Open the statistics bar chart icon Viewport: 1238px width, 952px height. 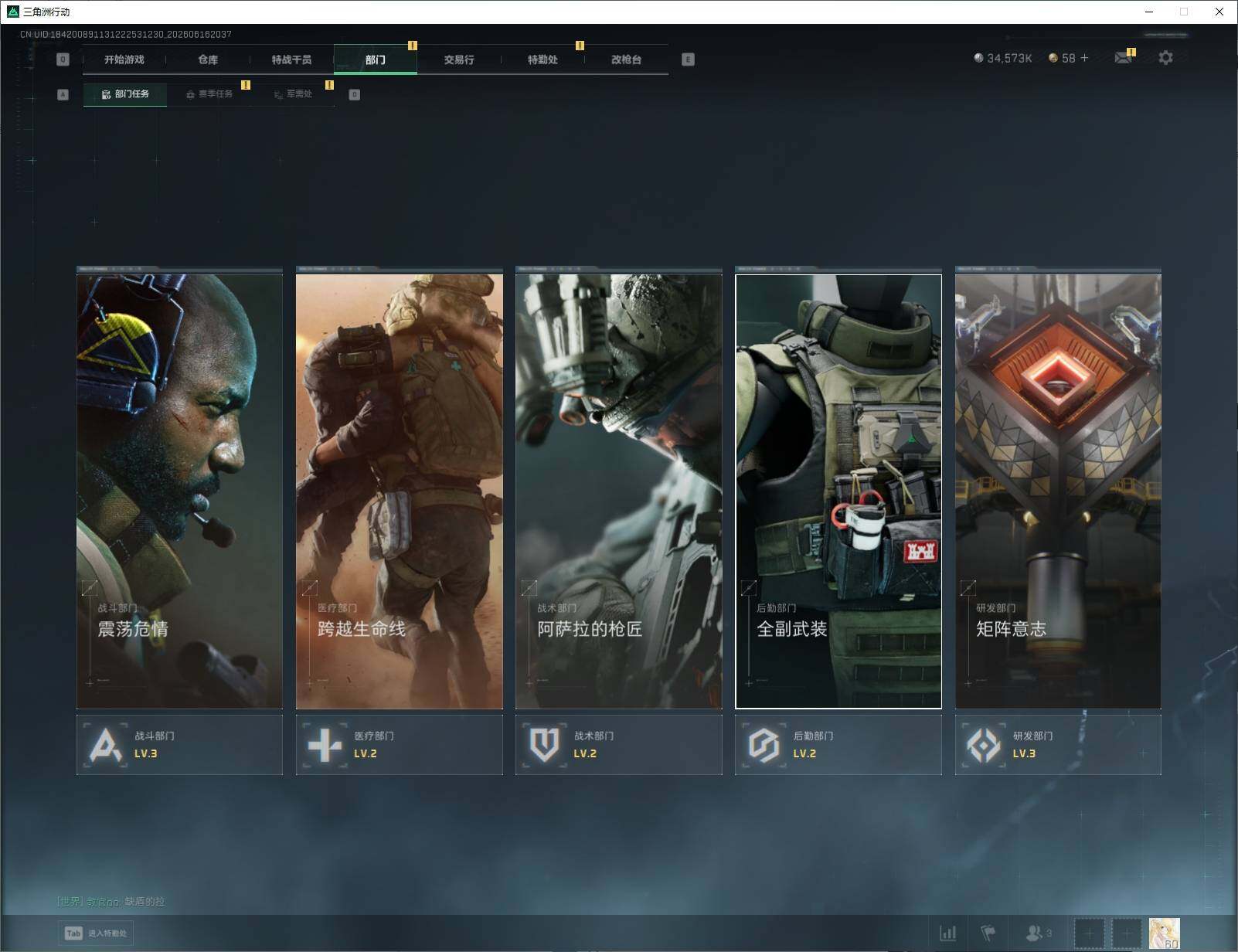948,933
